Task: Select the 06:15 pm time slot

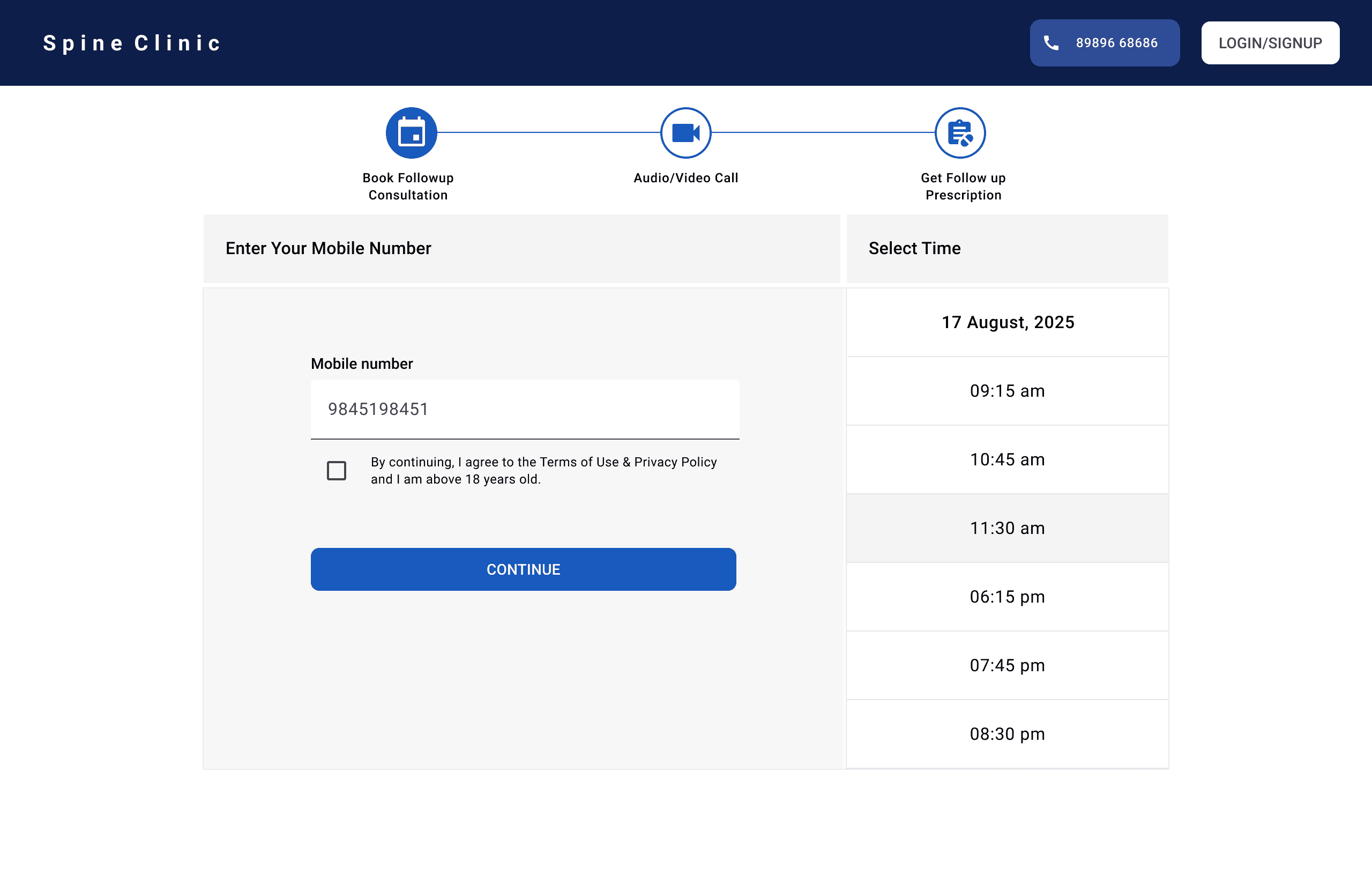Action: point(1007,597)
